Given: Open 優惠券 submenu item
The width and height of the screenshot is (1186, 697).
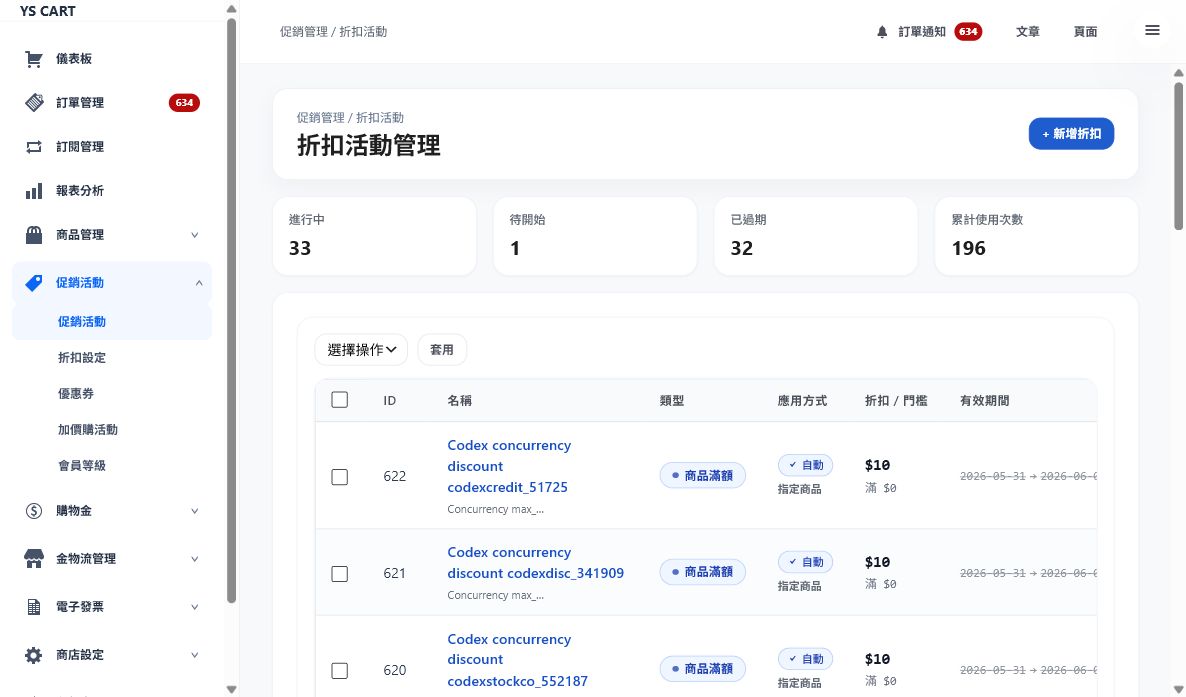Looking at the screenshot, I should pyautogui.click(x=76, y=394).
